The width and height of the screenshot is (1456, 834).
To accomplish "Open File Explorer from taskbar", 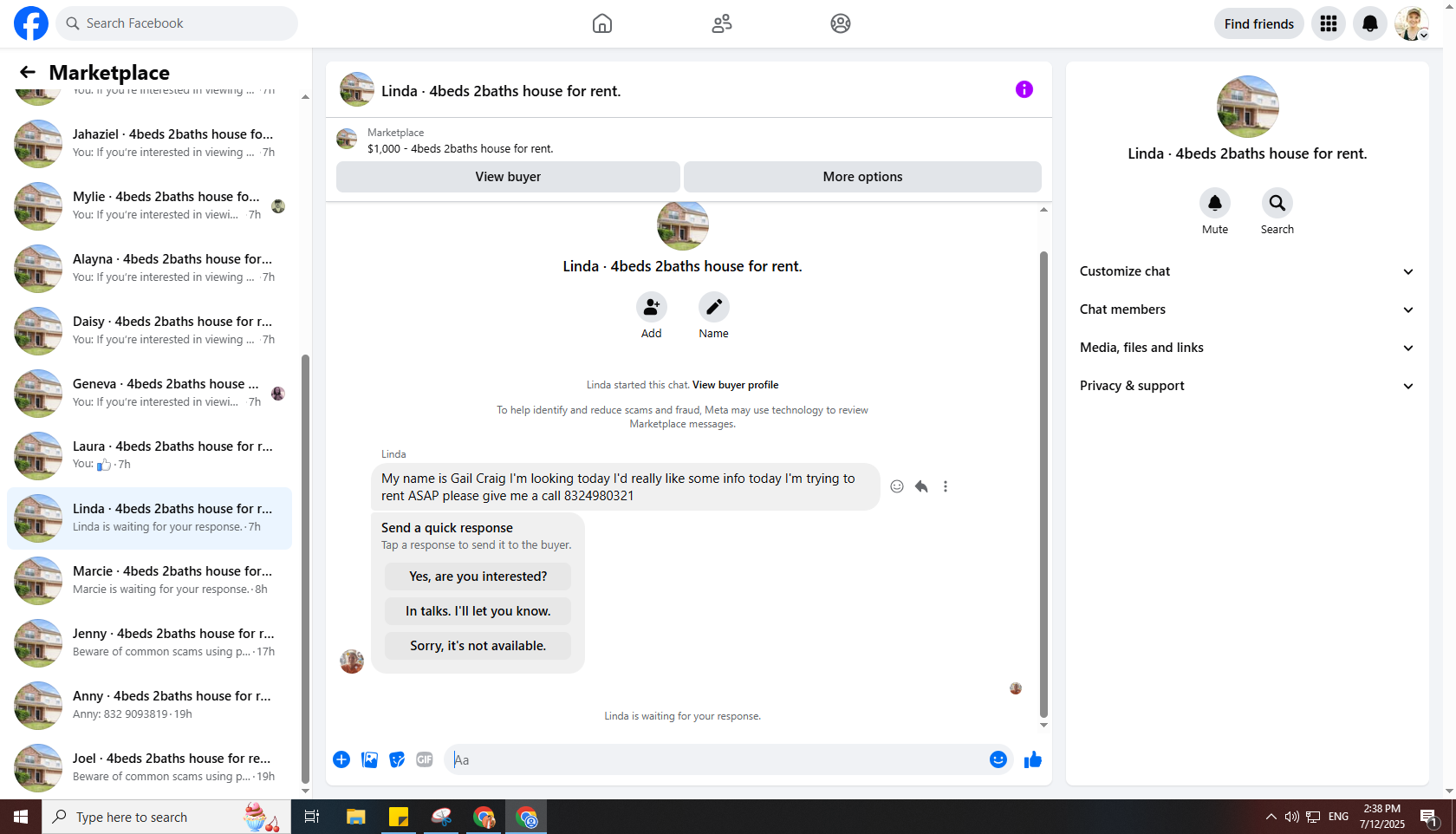I will [356, 817].
